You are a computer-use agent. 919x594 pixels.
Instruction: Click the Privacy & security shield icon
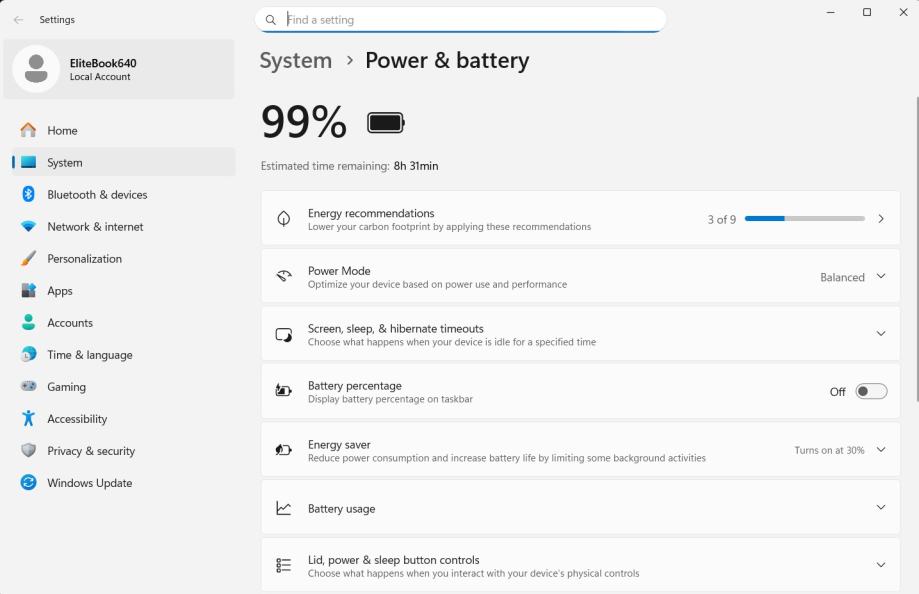28,451
